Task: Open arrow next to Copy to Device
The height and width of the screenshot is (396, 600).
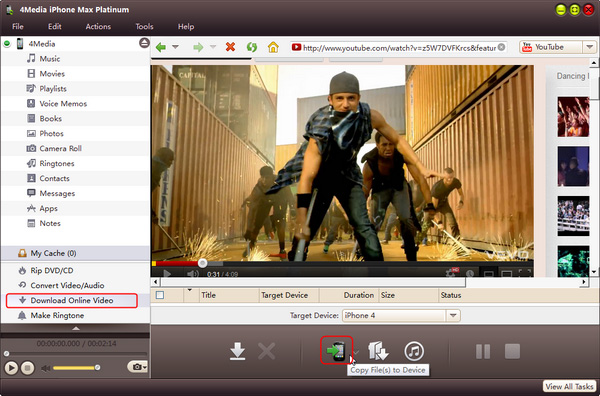Action: [357, 352]
